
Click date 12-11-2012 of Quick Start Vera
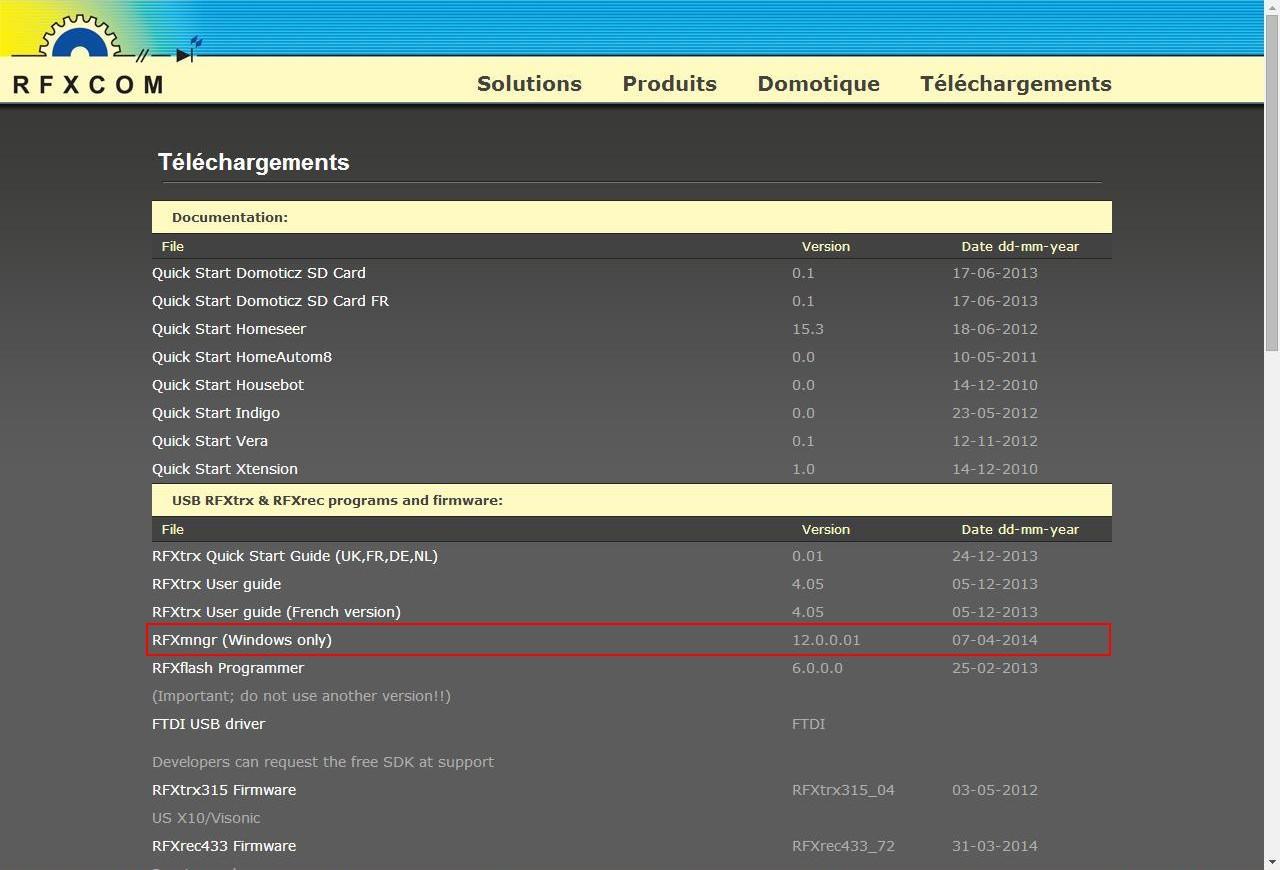coord(995,441)
